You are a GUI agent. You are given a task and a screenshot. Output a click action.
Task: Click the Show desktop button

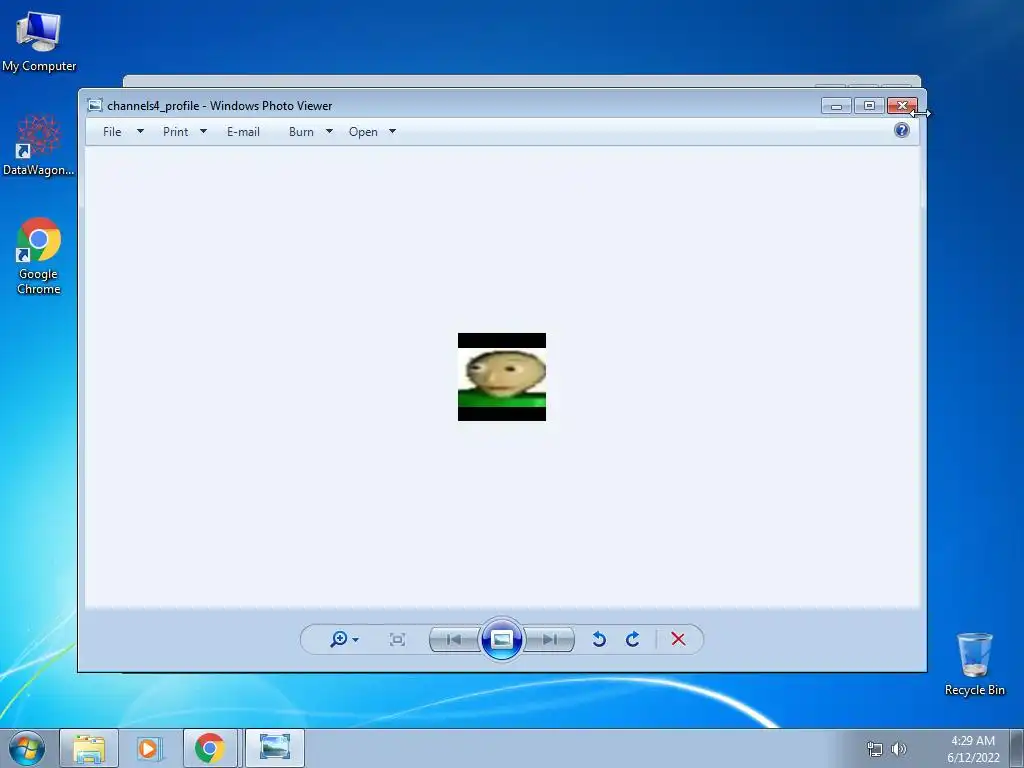pyautogui.click(x=1017, y=748)
